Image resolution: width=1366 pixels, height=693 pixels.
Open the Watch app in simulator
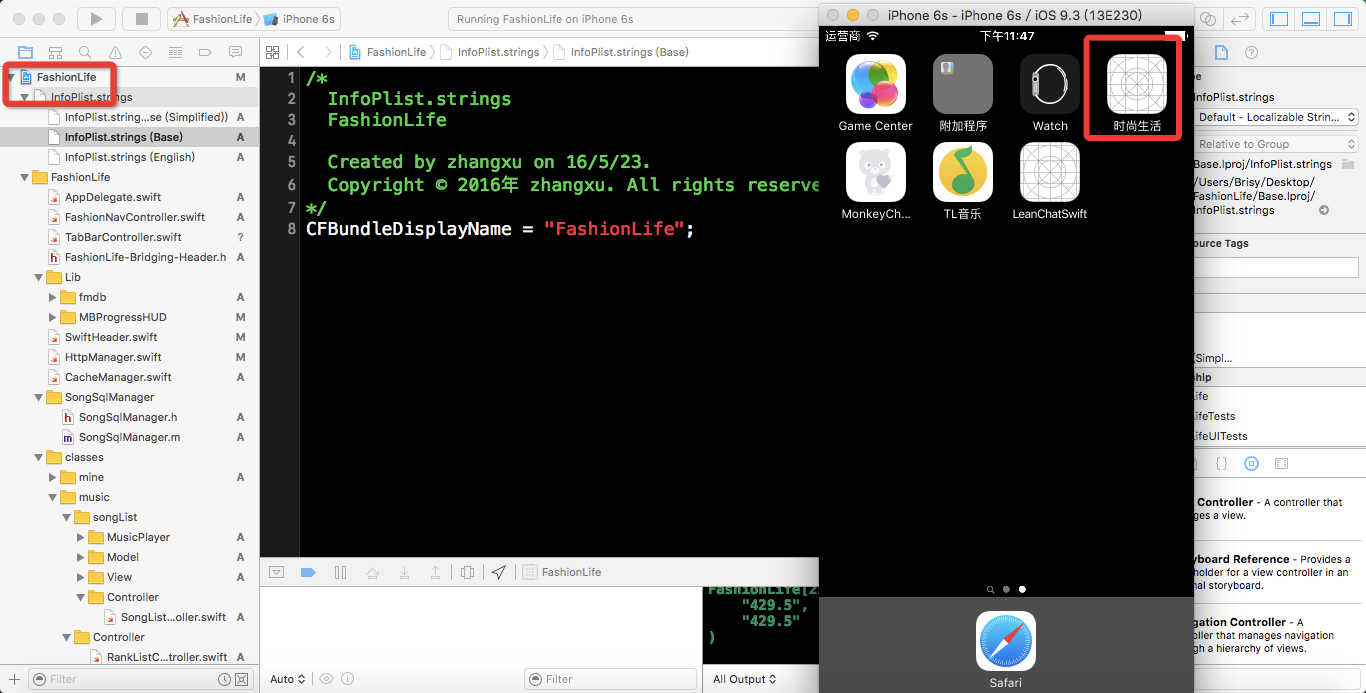point(1050,93)
